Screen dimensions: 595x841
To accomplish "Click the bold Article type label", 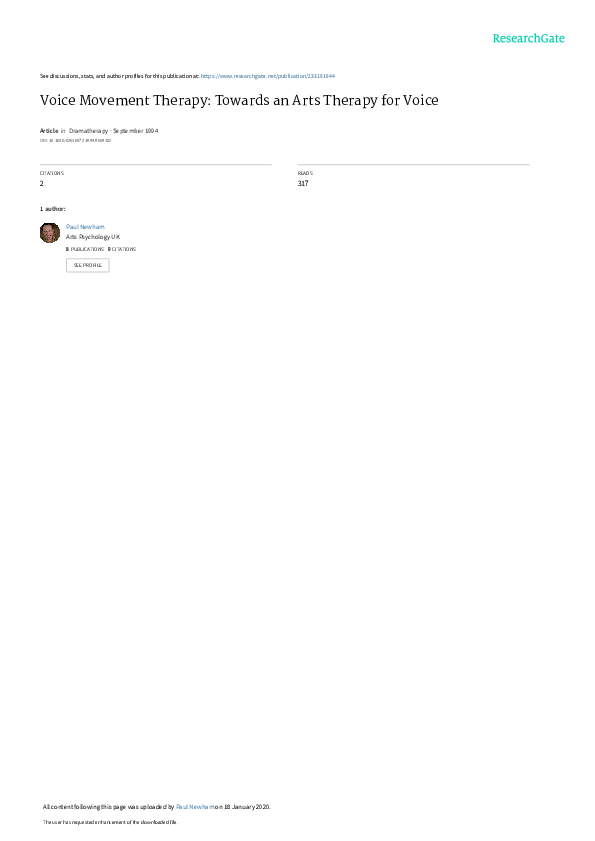I will 49,131.
